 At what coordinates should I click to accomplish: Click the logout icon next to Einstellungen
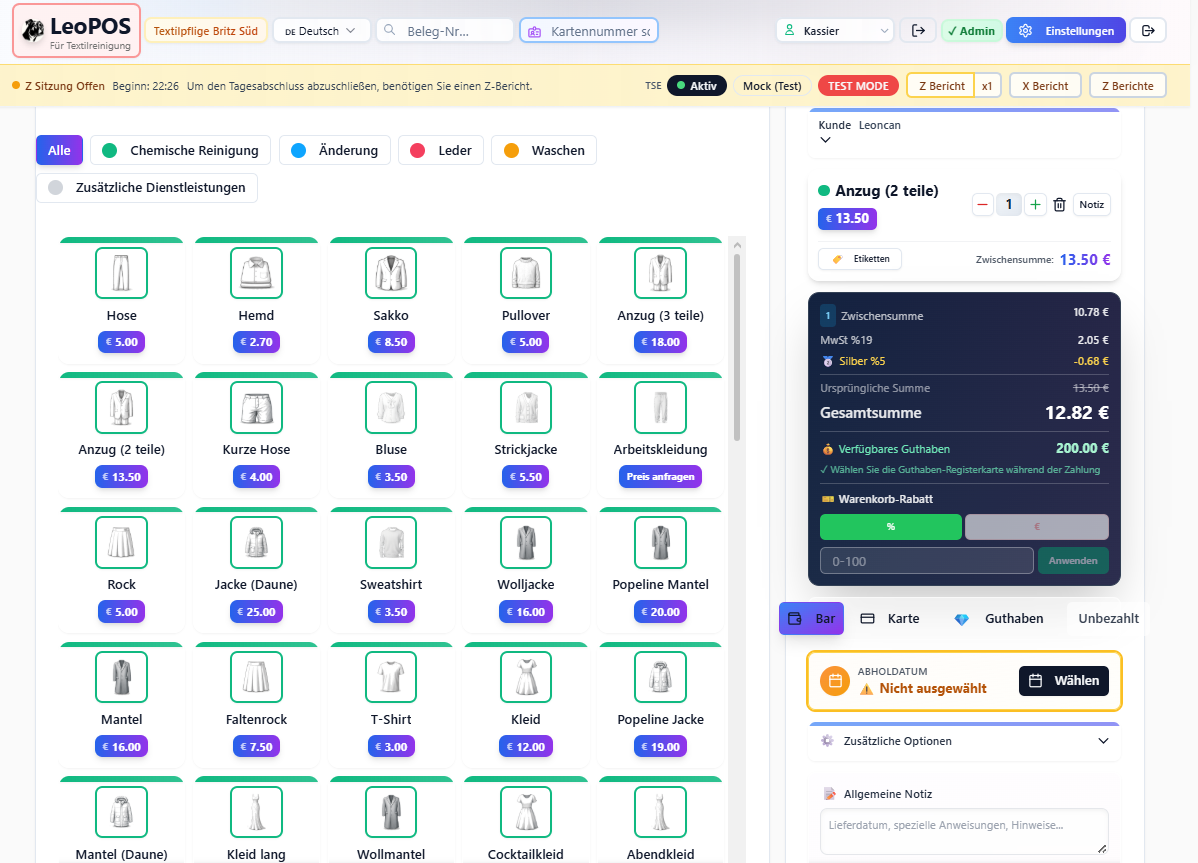click(1148, 31)
